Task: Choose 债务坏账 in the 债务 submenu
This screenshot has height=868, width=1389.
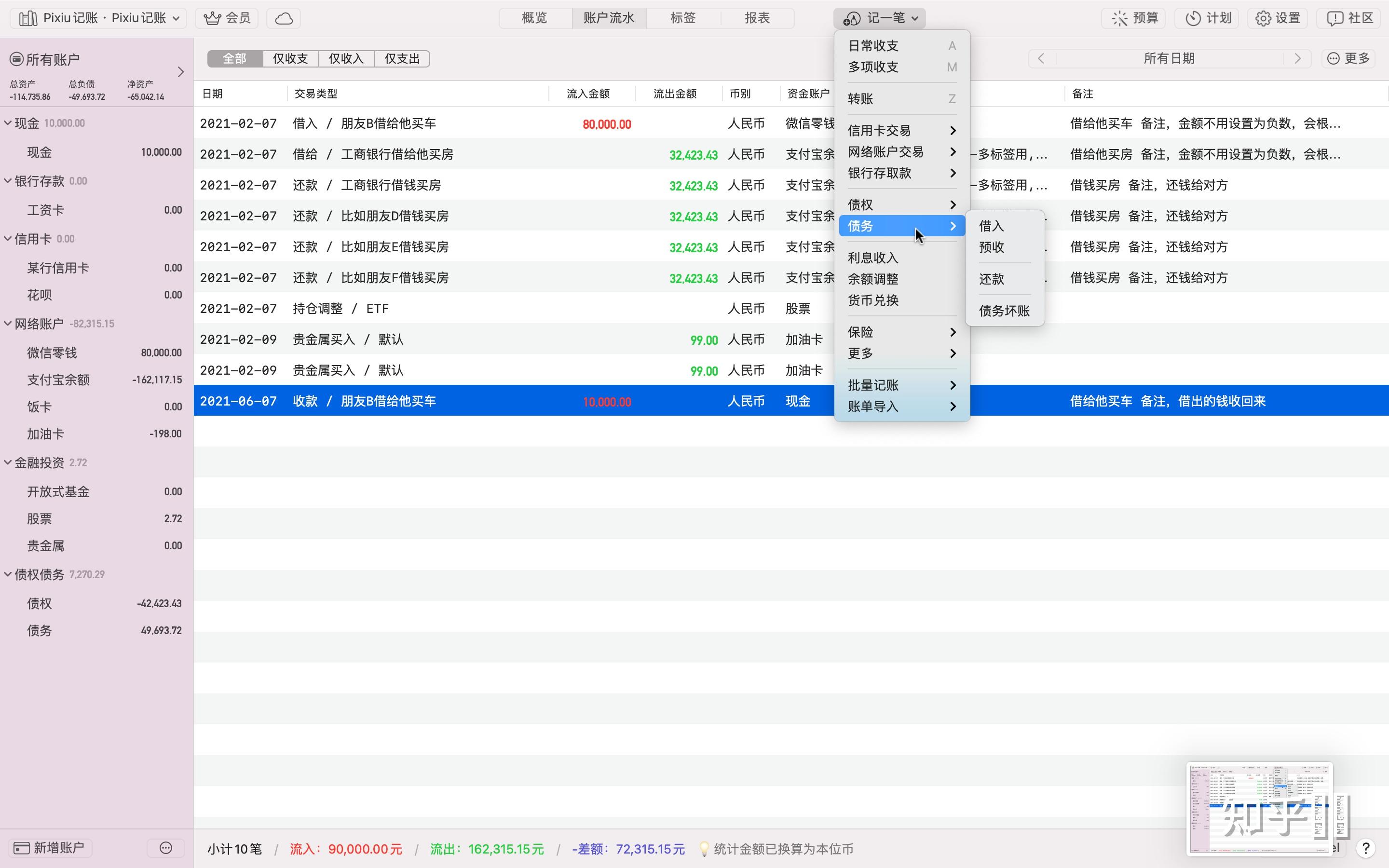Action: (x=1005, y=311)
